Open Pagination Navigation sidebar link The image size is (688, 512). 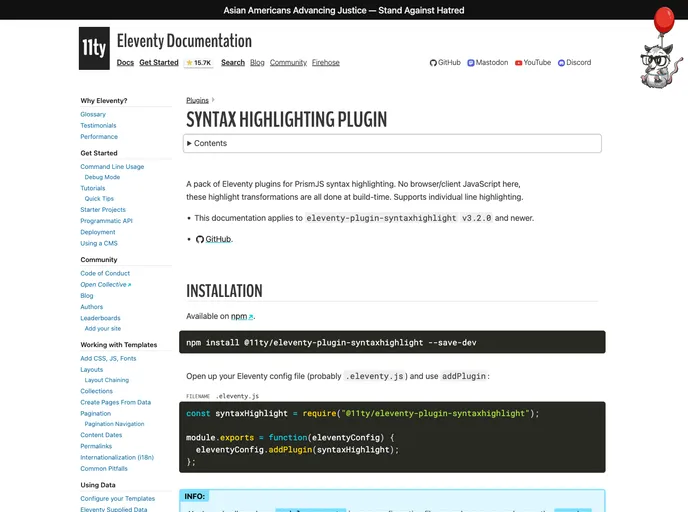[115, 424]
